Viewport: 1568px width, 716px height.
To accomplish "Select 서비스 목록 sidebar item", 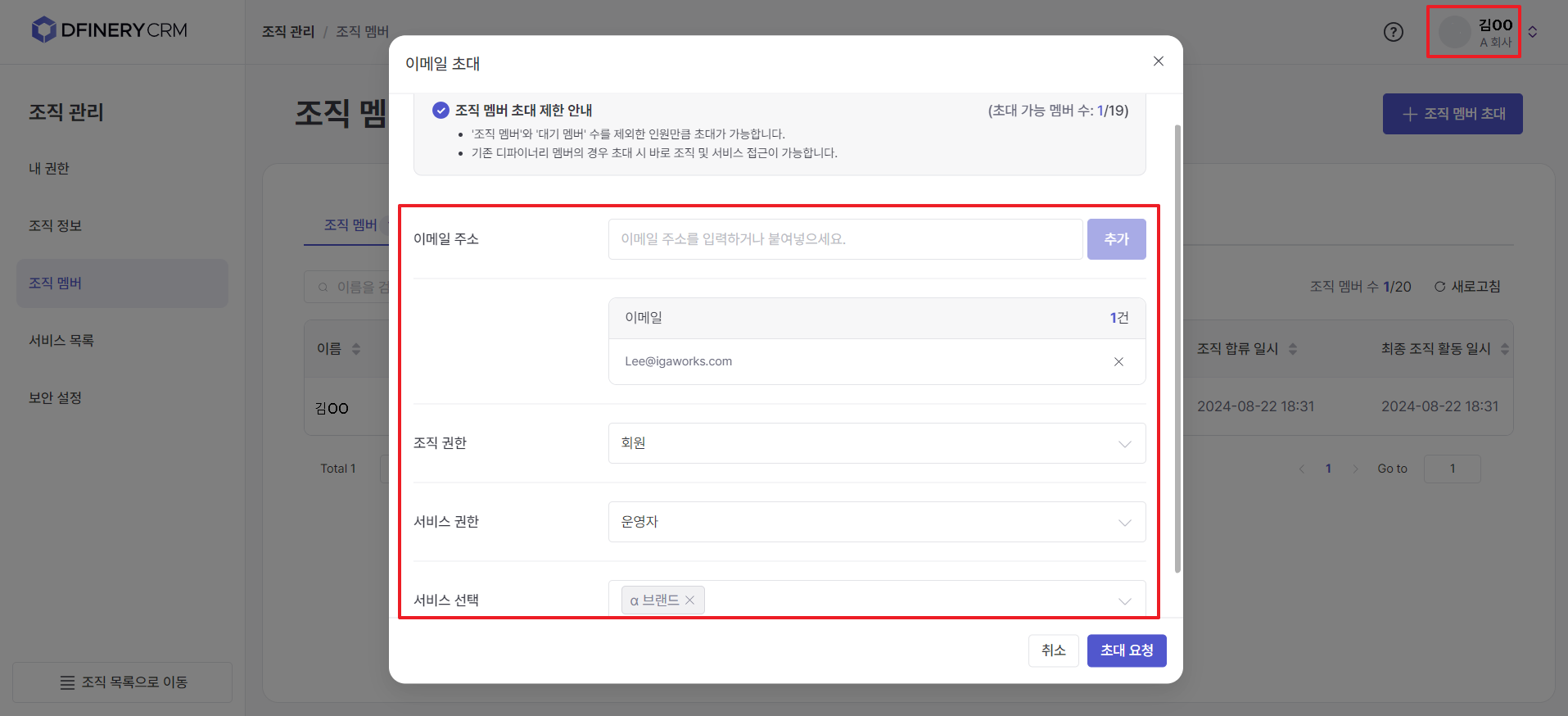I will click(61, 341).
